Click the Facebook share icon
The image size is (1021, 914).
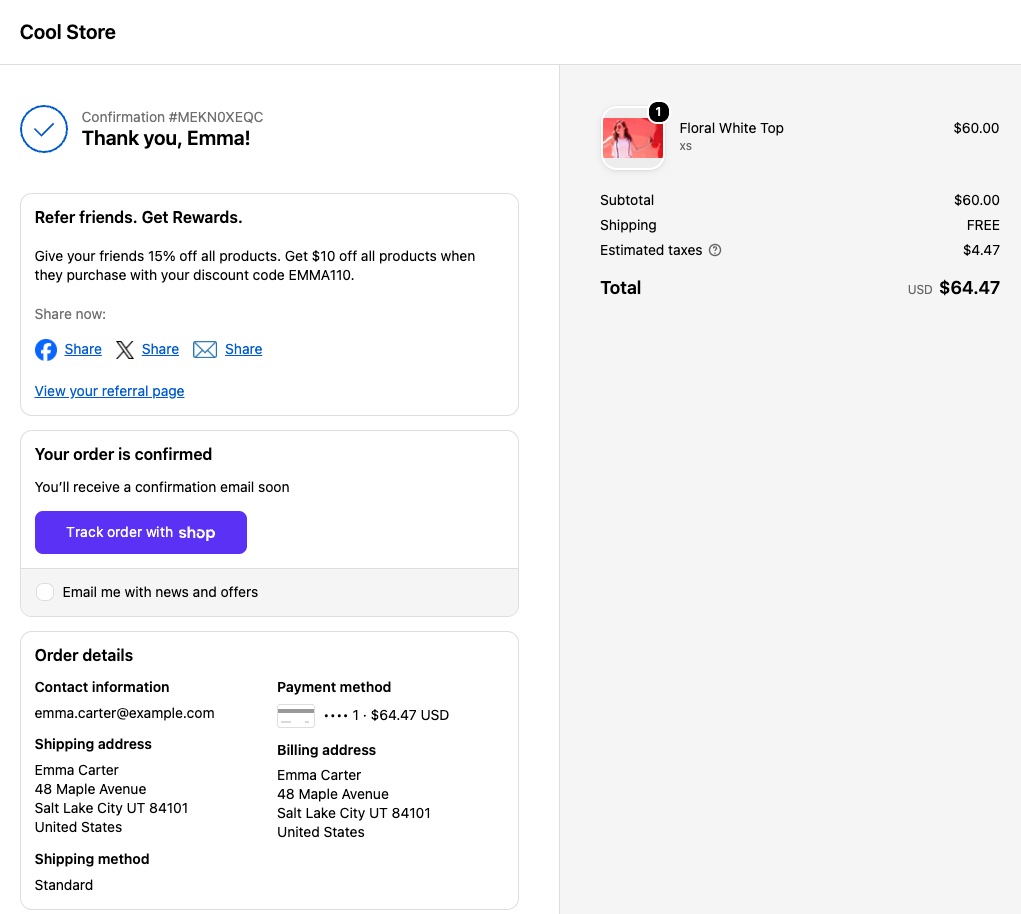click(46, 350)
